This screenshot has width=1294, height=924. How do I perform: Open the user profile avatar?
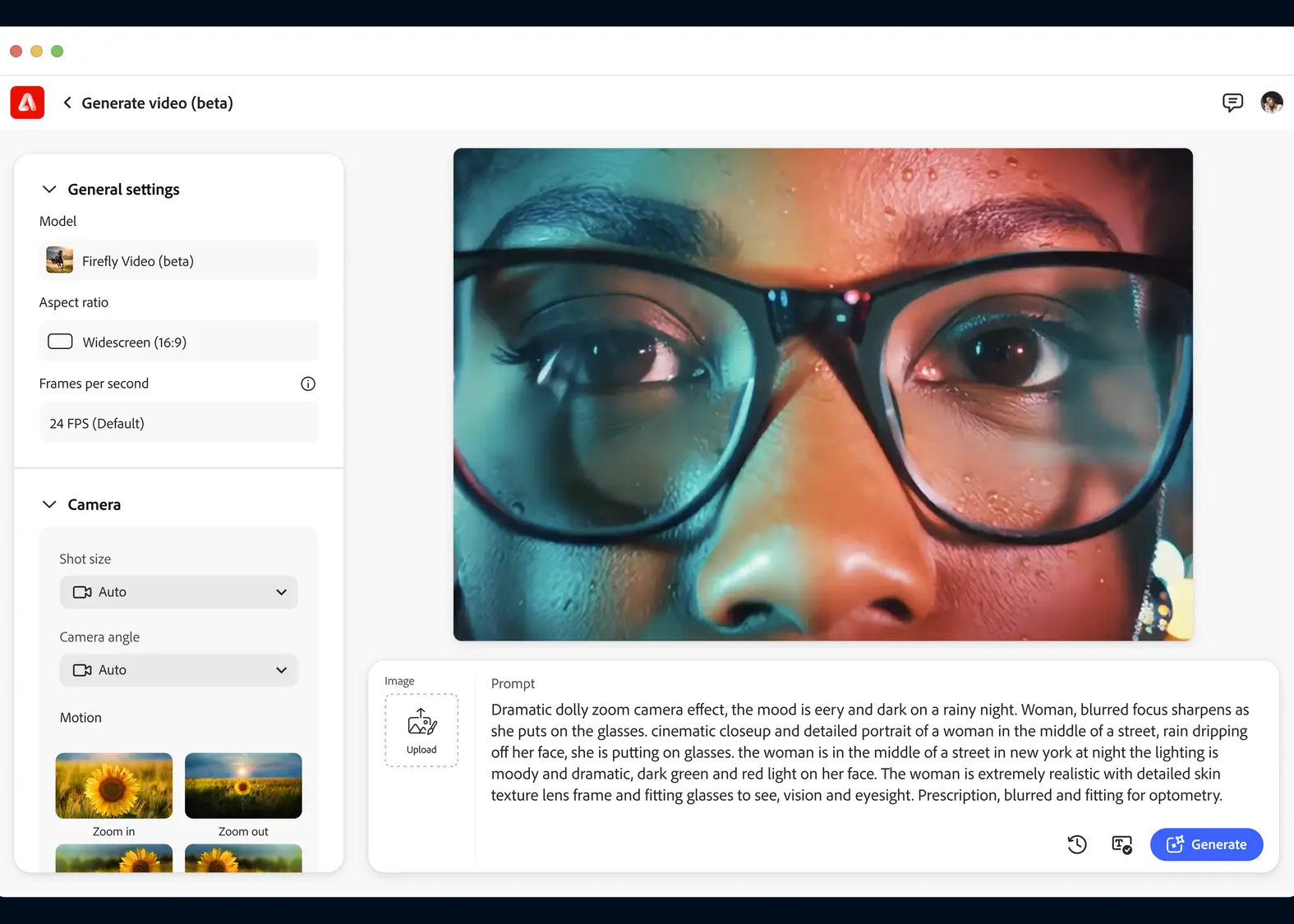click(x=1272, y=103)
